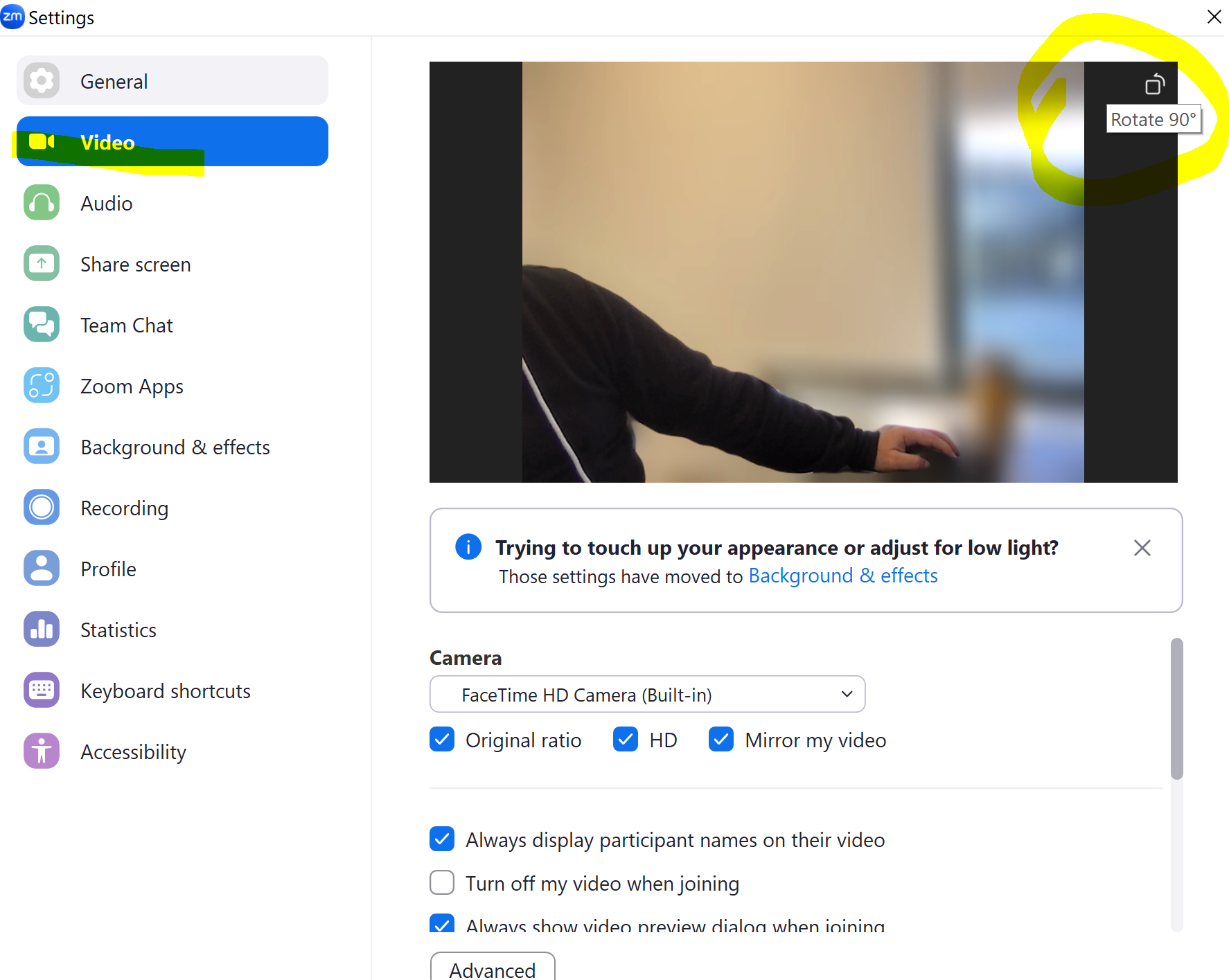The height and width of the screenshot is (980, 1229).
Task: Follow the Background & effects link
Action: [x=843, y=576]
